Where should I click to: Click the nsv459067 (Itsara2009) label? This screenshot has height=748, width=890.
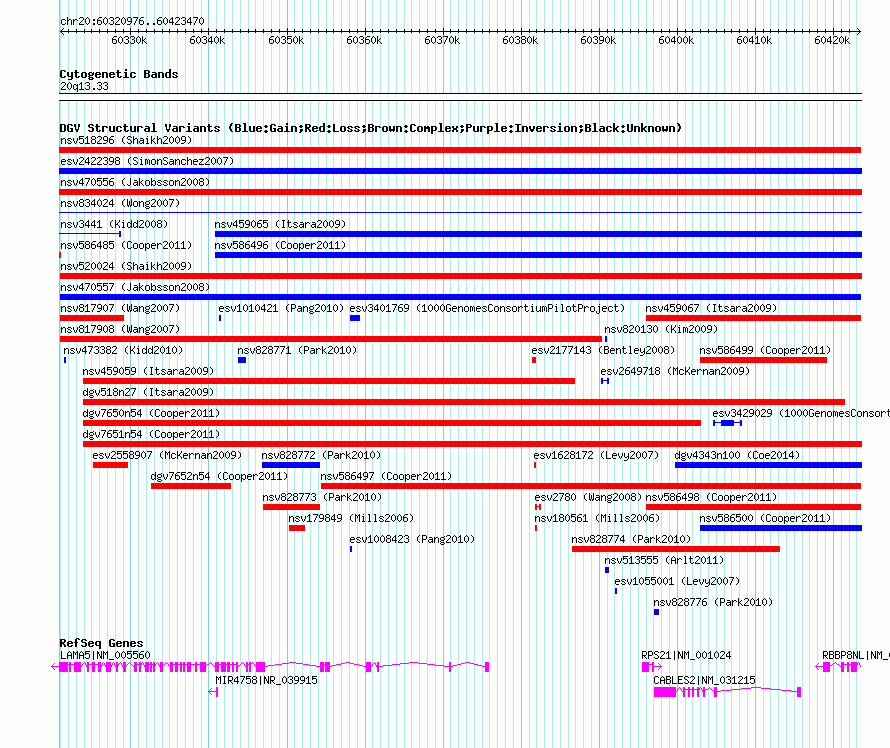point(711,308)
